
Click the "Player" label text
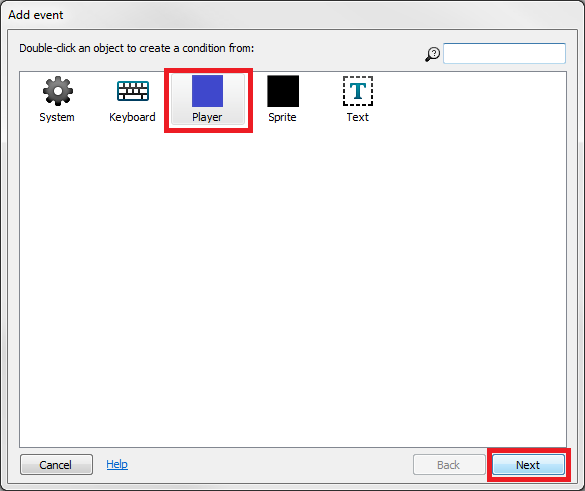(207, 117)
